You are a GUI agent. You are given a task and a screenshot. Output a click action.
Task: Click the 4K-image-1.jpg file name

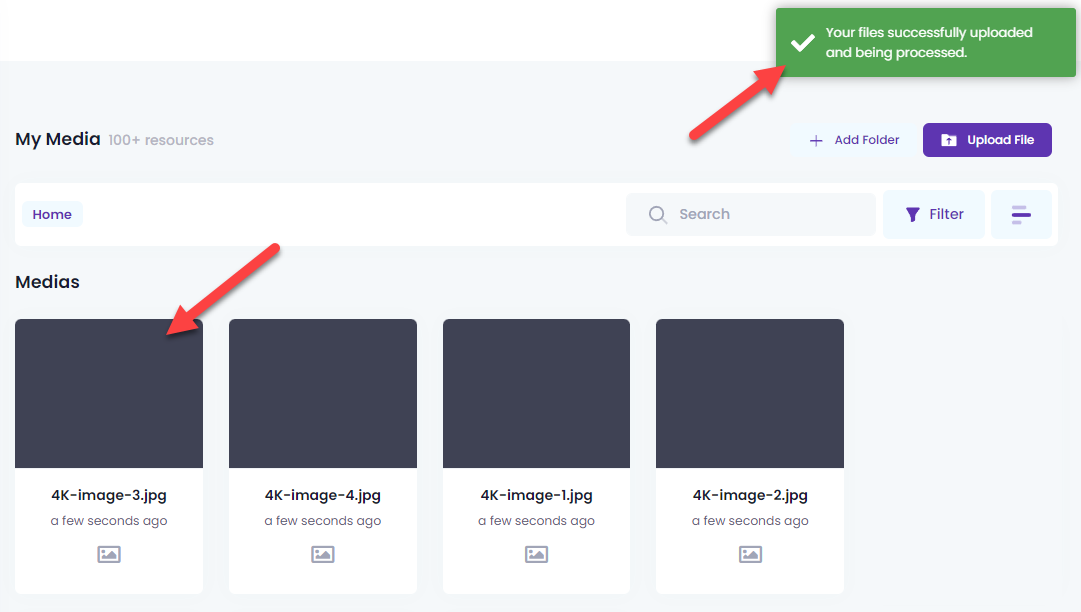point(536,496)
